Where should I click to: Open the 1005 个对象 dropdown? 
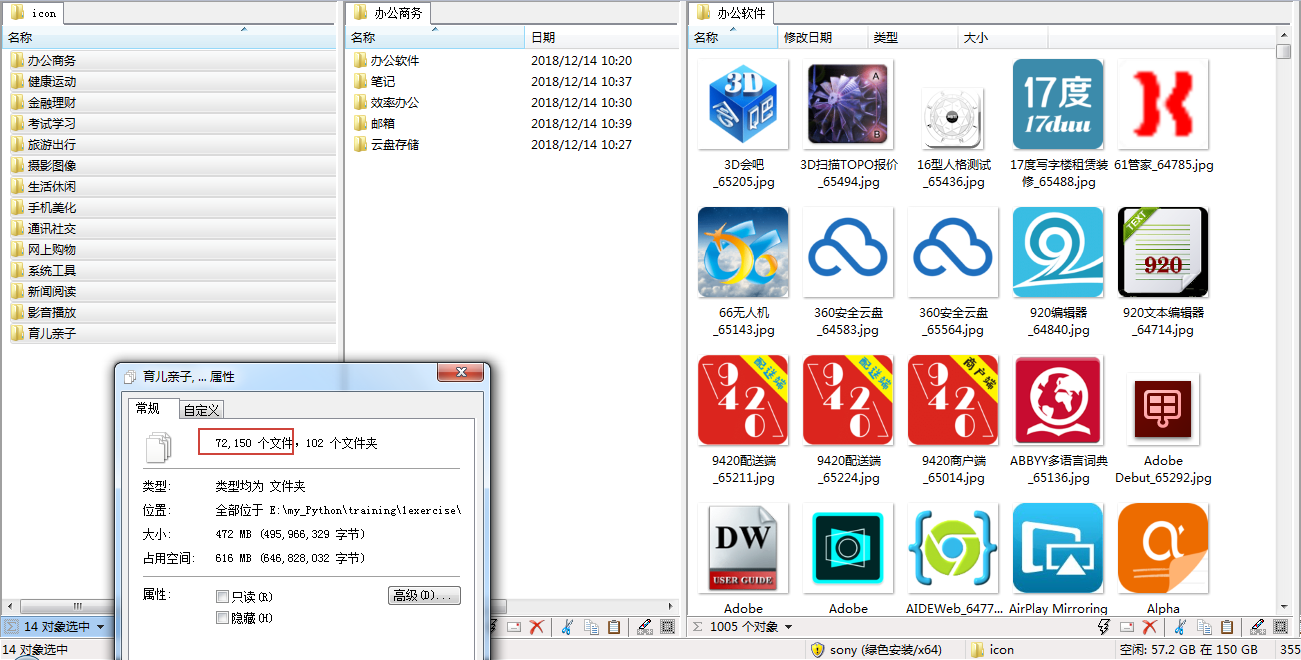(x=742, y=627)
